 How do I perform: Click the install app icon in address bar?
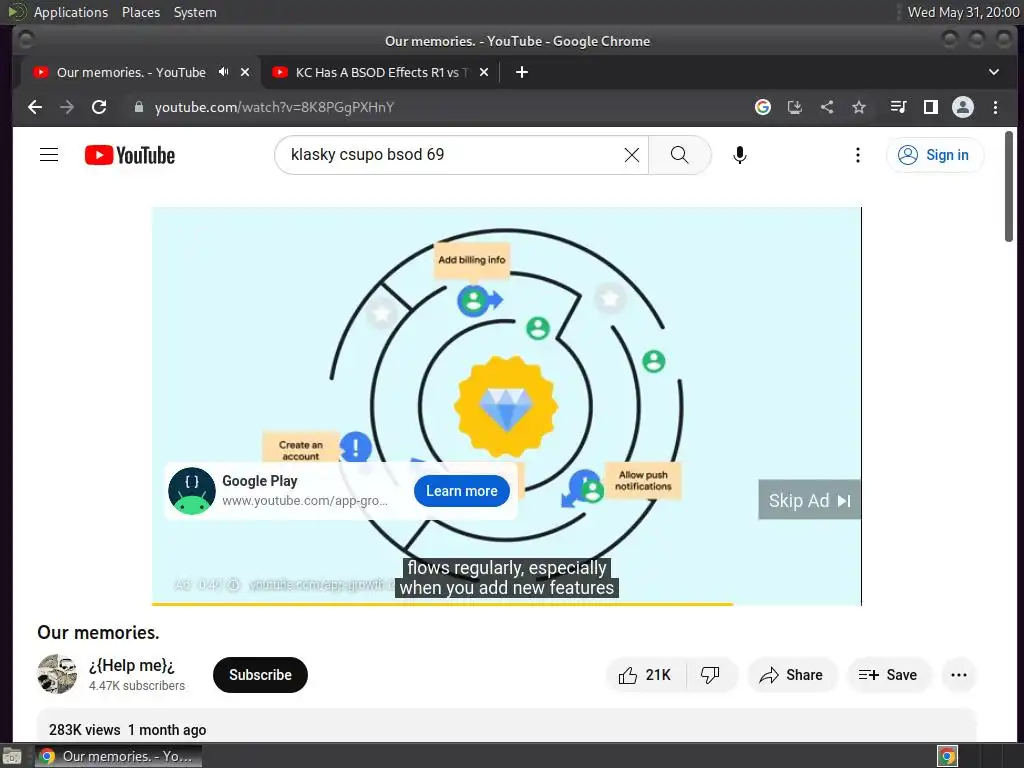pyautogui.click(x=795, y=107)
